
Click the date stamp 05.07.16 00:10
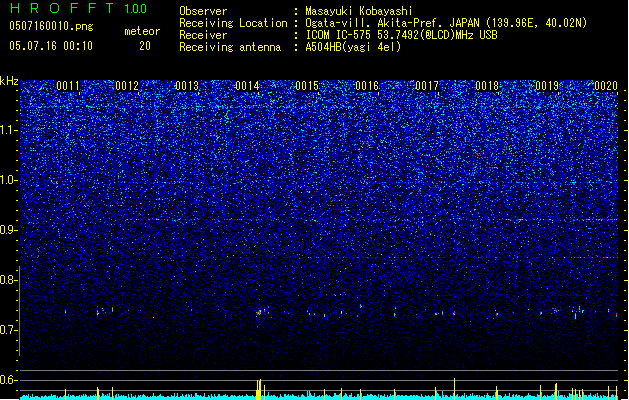(x=51, y=46)
